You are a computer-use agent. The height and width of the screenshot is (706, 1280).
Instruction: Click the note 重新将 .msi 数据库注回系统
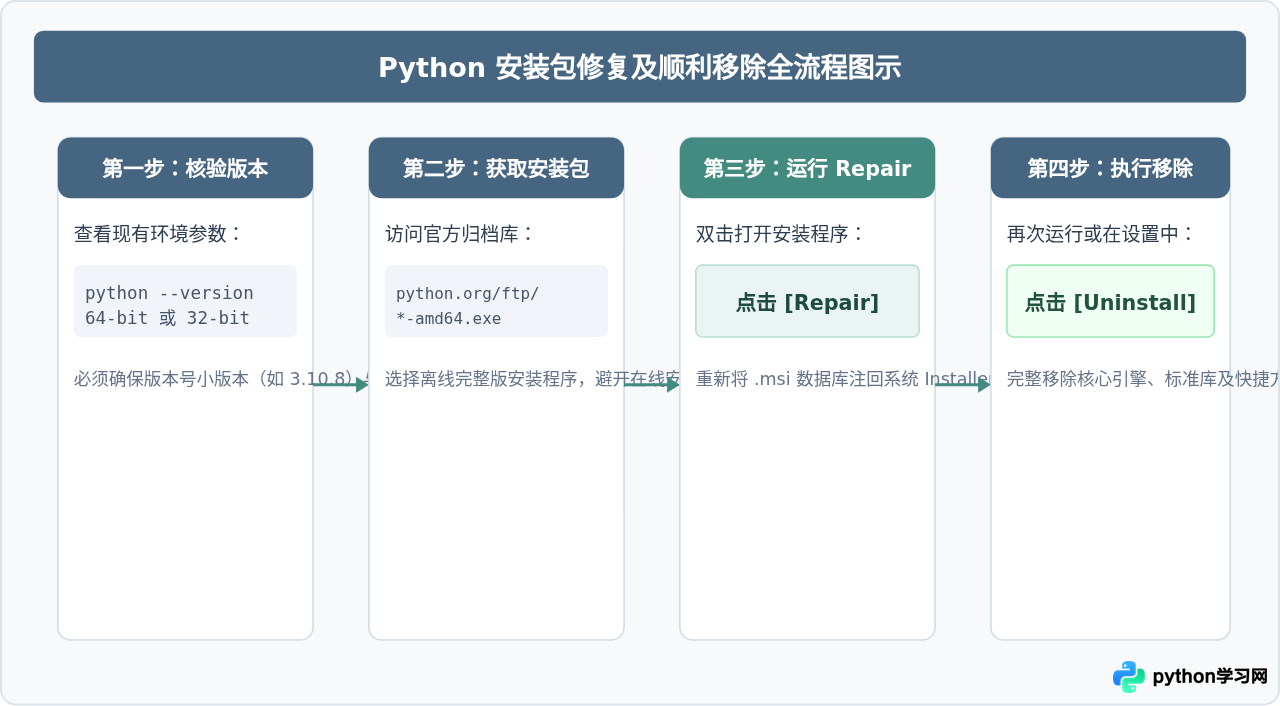click(808, 379)
